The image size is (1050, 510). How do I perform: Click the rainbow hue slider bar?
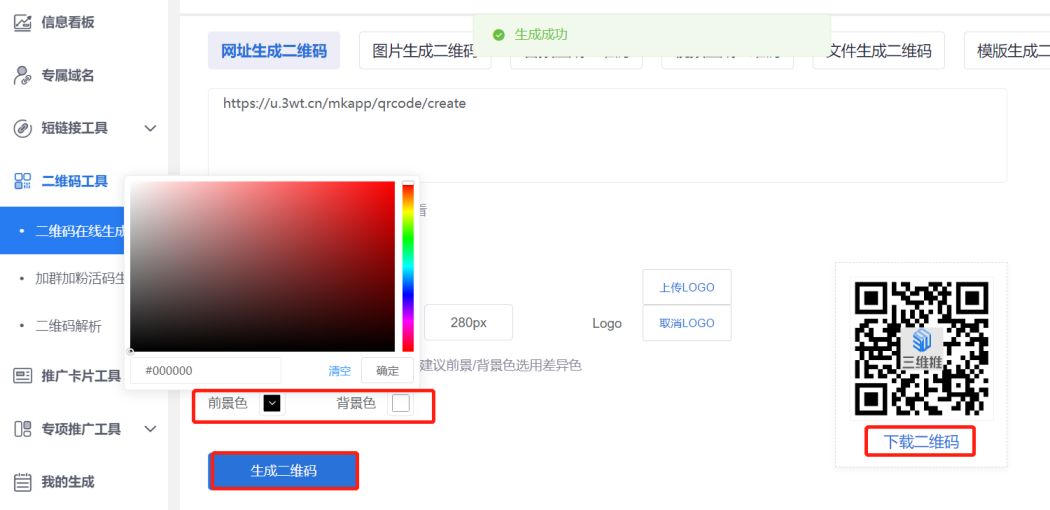[408, 266]
